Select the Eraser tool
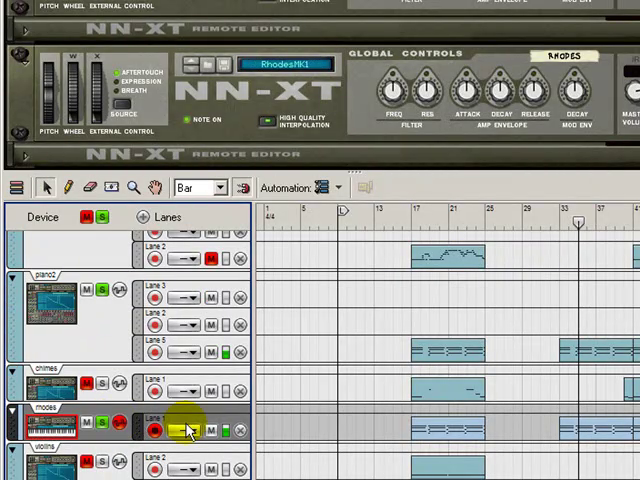 [90, 187]
